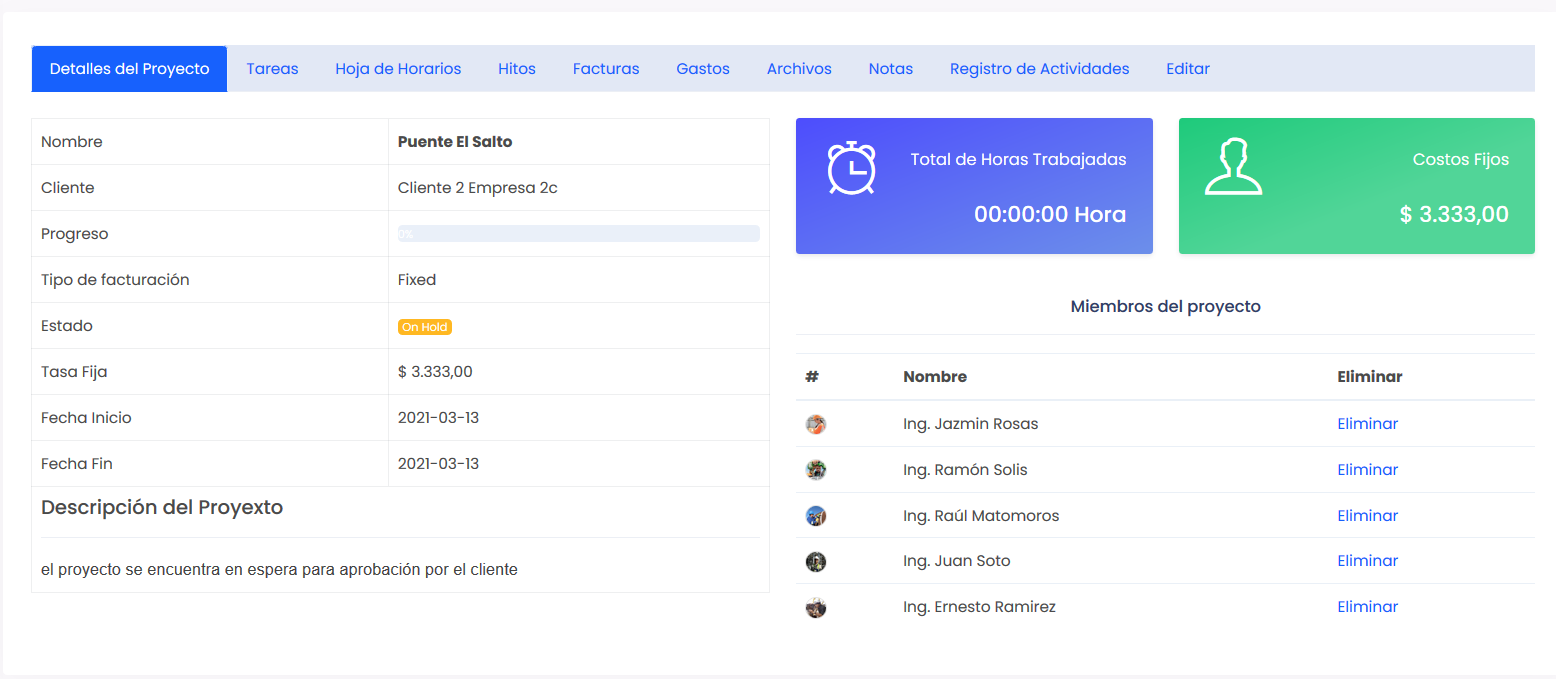The image size is (1556, 679).
Task: Go to the Facturas tab
Action: [606, 69]
